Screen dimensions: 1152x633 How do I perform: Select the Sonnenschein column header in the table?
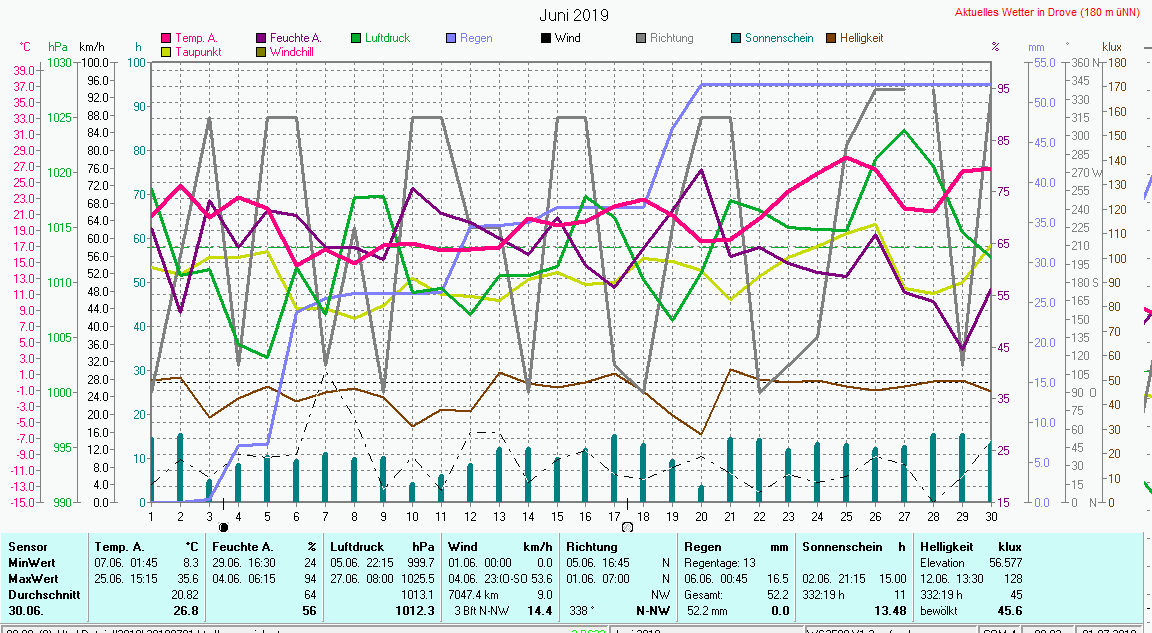[840, 547]
